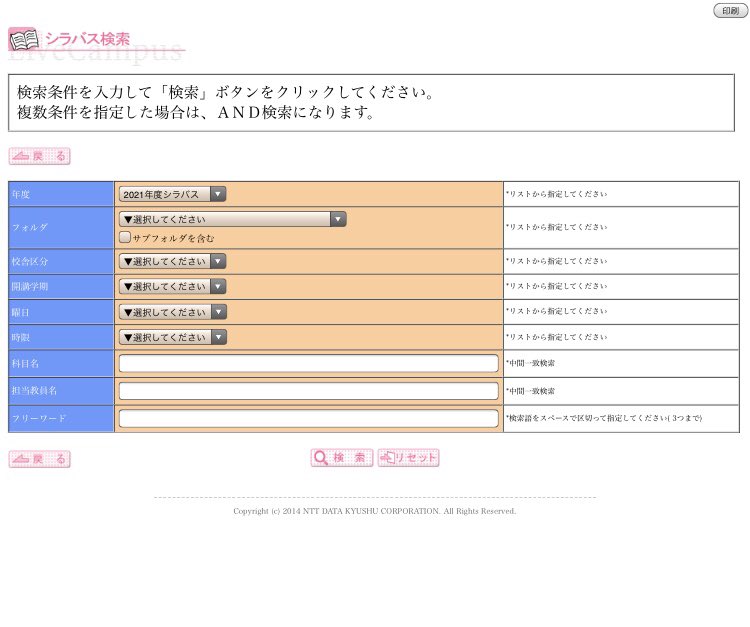Click the 年度 row label
This screenshot has height=627, width=750.
(x=21, y=194)
